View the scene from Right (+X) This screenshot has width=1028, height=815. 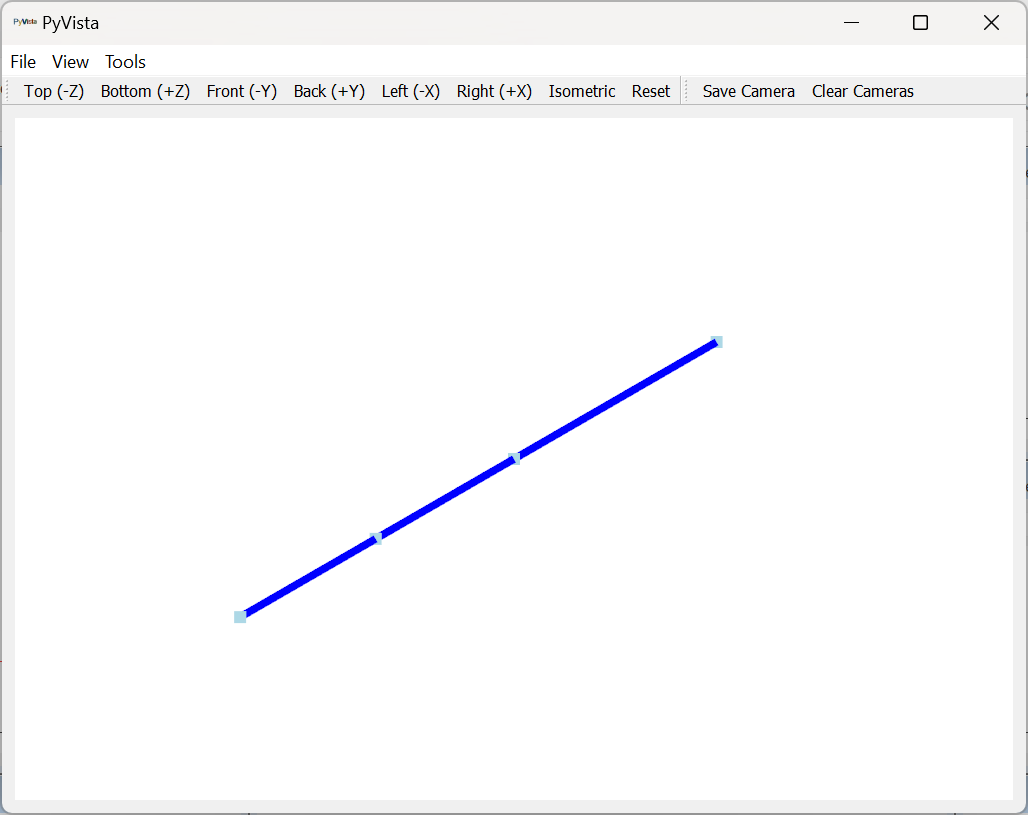pos(494,91)
